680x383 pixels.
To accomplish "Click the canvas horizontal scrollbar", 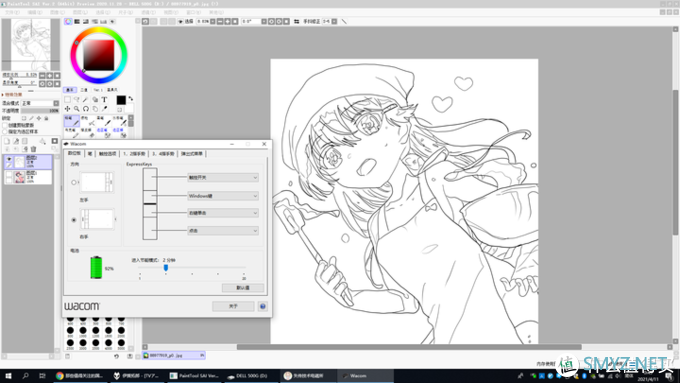I will 409,347.
